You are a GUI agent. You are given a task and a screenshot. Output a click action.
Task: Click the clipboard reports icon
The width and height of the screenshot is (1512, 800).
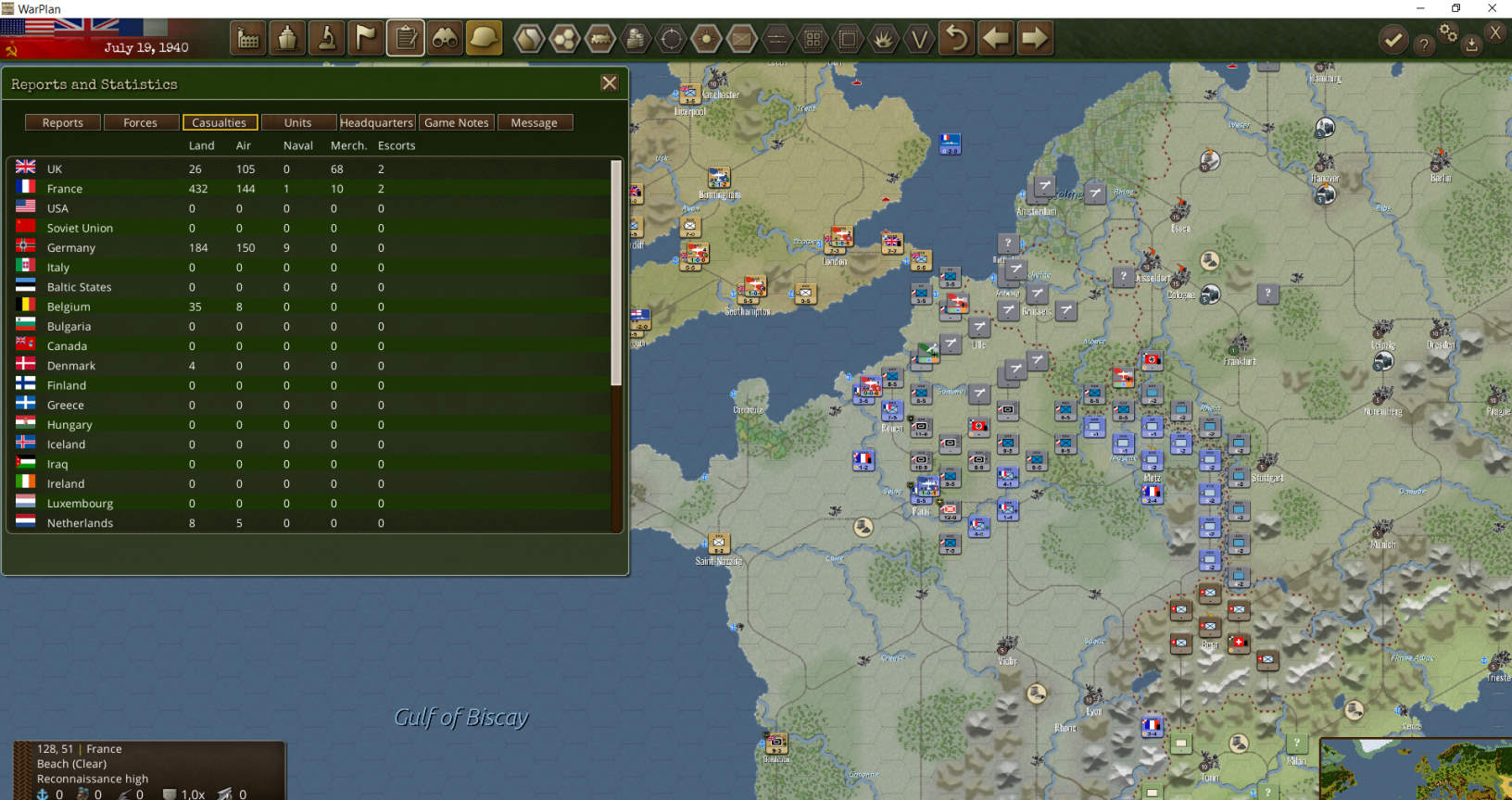(406, 39)
